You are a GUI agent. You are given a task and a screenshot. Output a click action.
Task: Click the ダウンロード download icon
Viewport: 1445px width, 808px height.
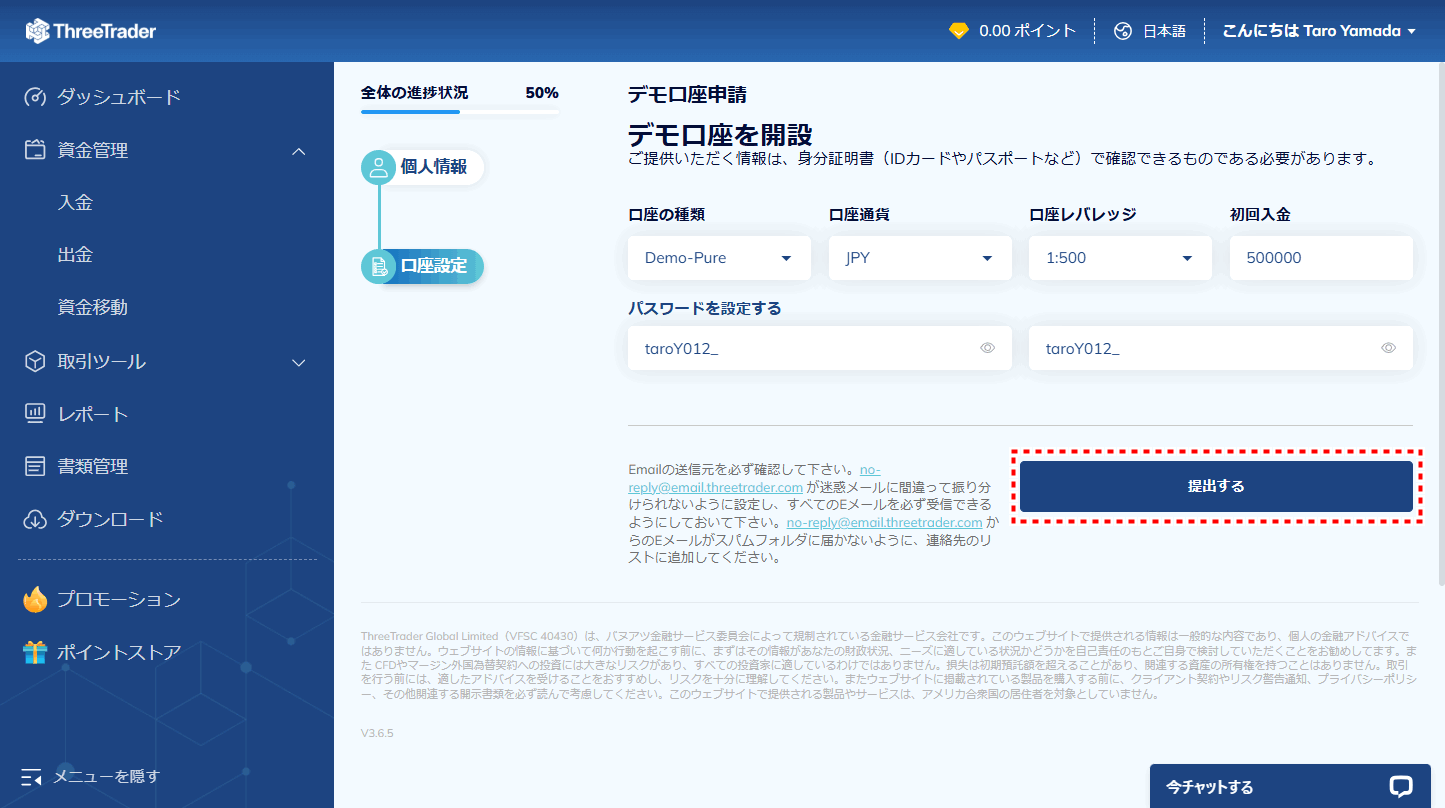[35, 518]
